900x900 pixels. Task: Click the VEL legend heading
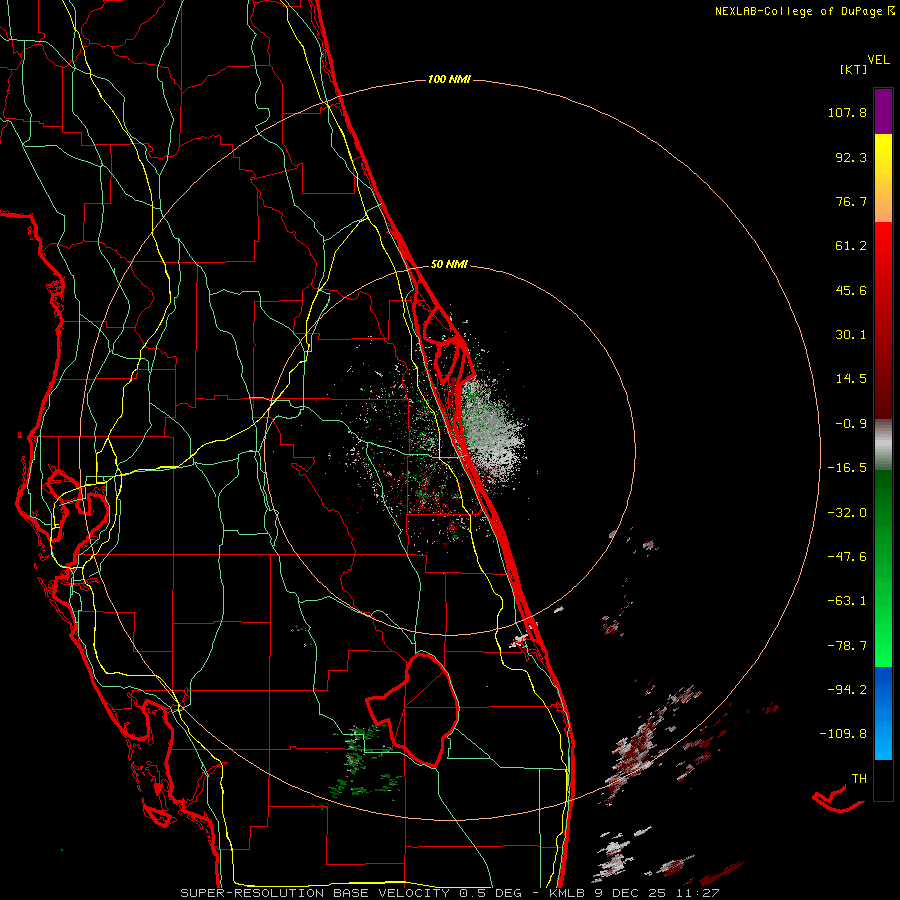[x=878, y=59]
